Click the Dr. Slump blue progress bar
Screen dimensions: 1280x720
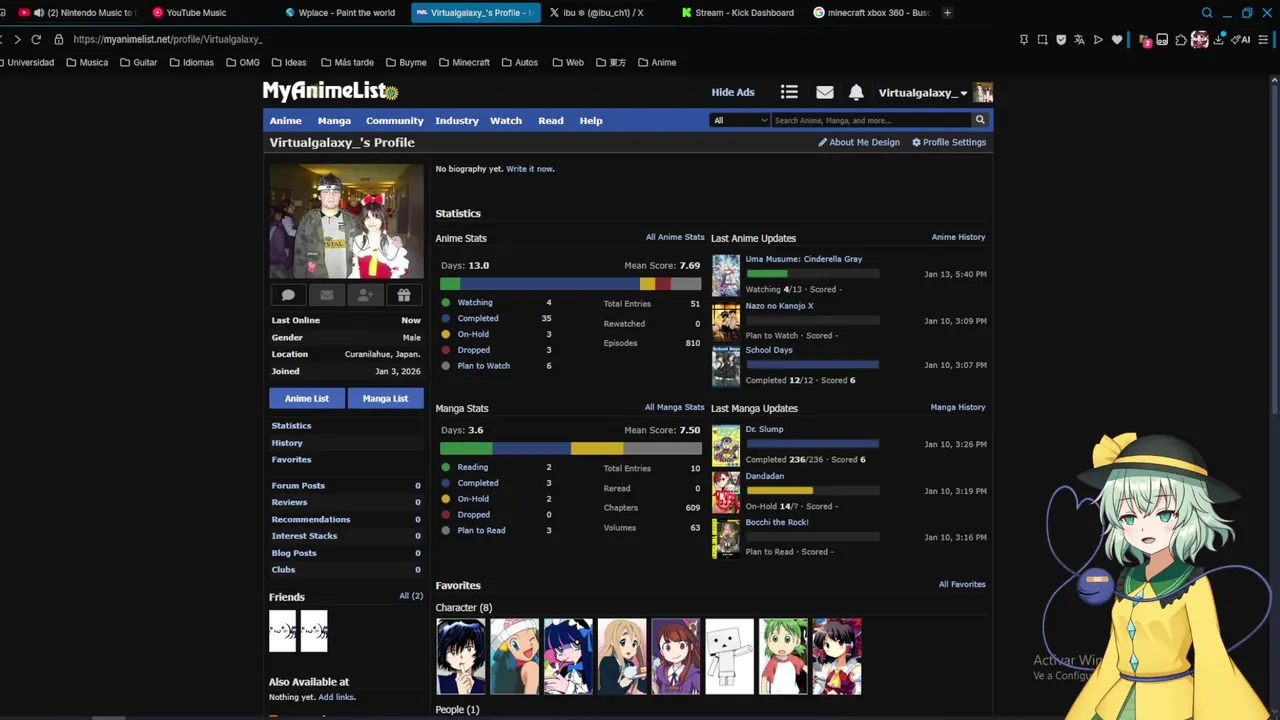tap(813, 443)
